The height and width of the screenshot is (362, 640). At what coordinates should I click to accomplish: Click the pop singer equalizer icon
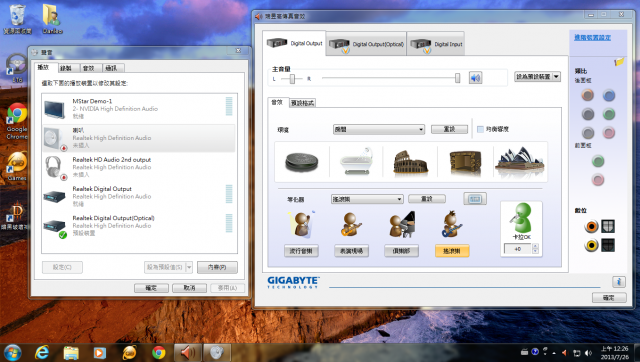coord(302,224)
